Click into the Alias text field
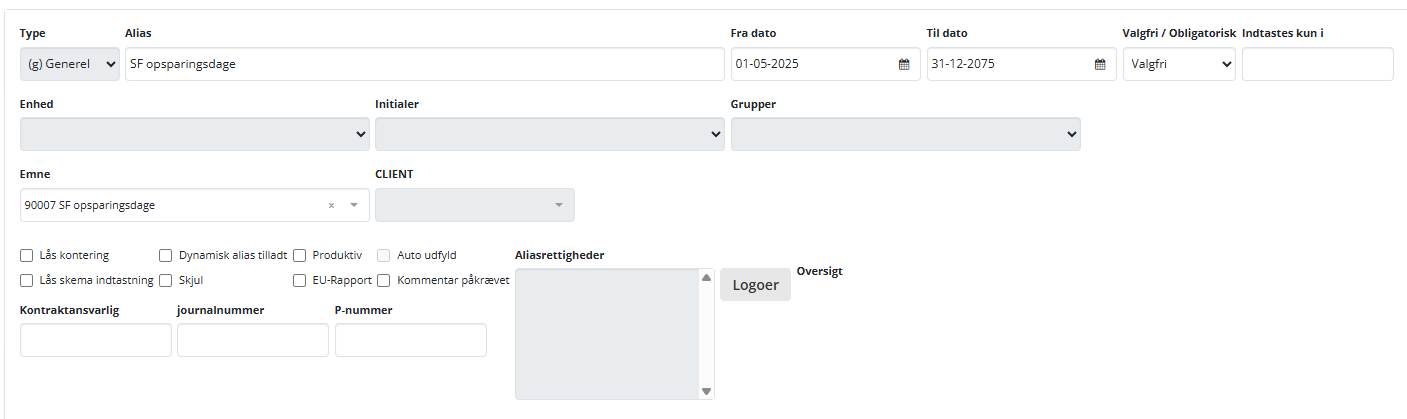Image resolution: width=1407 pixels, height=419 pixels. (424, 64)
